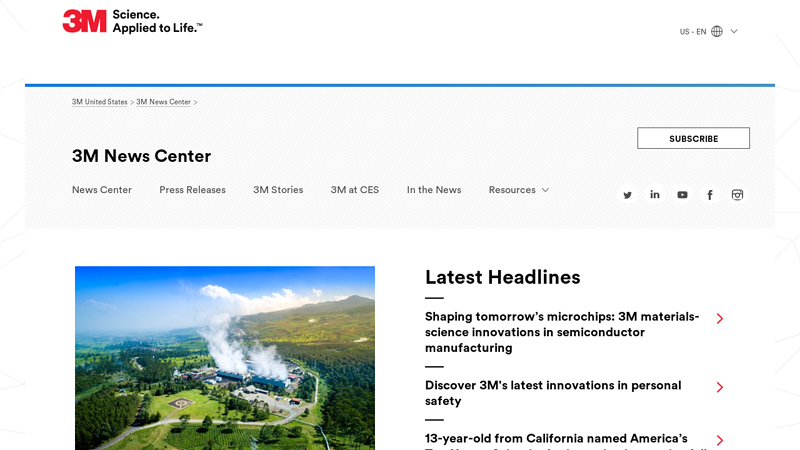Open the globe language selector icon

pos(717,32)
